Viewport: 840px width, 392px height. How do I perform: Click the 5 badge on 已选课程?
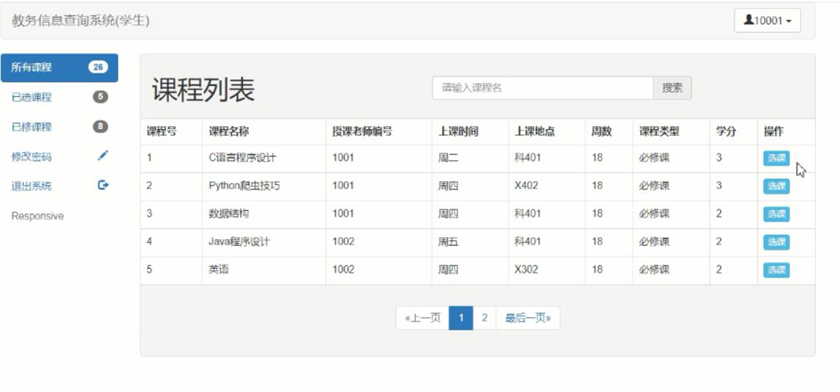(100, 97)
